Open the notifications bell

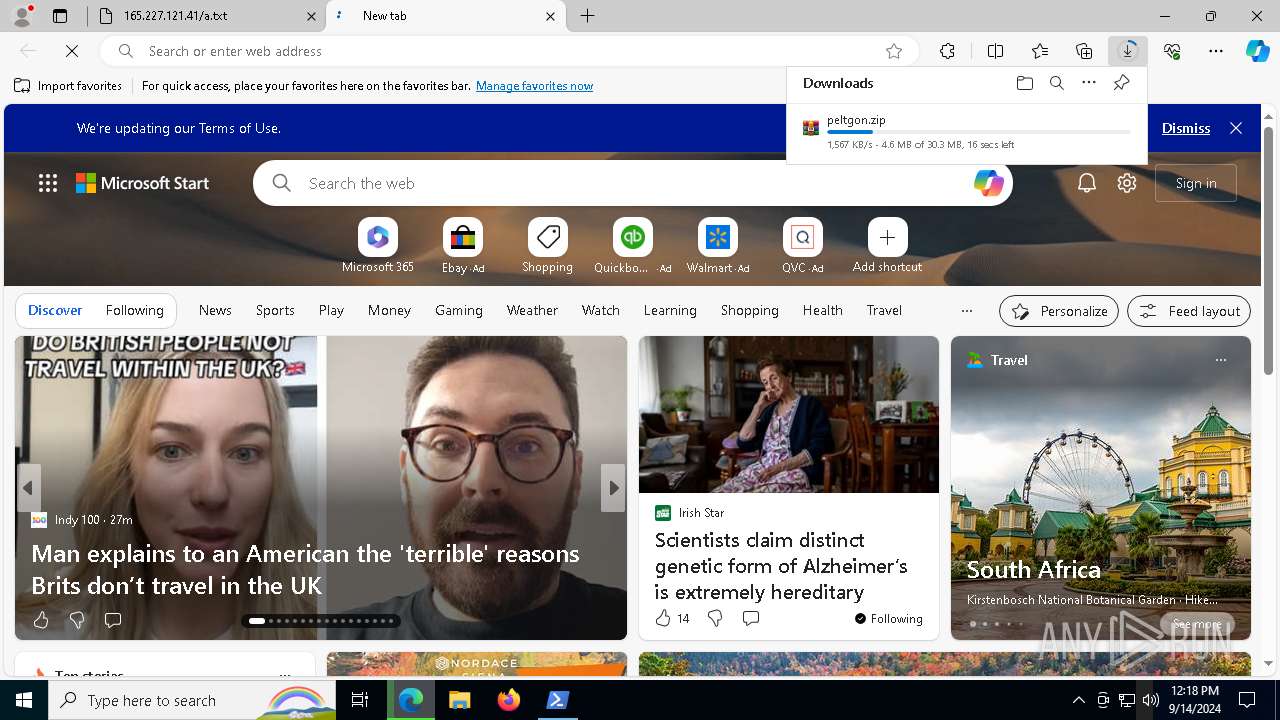click(1087, 183)
